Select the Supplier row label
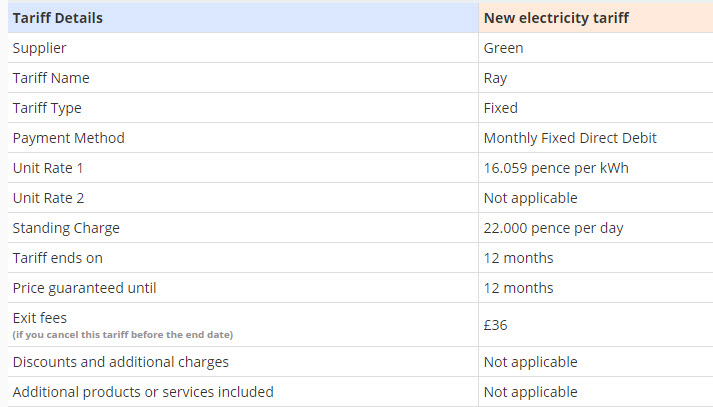 coord(40,48)
